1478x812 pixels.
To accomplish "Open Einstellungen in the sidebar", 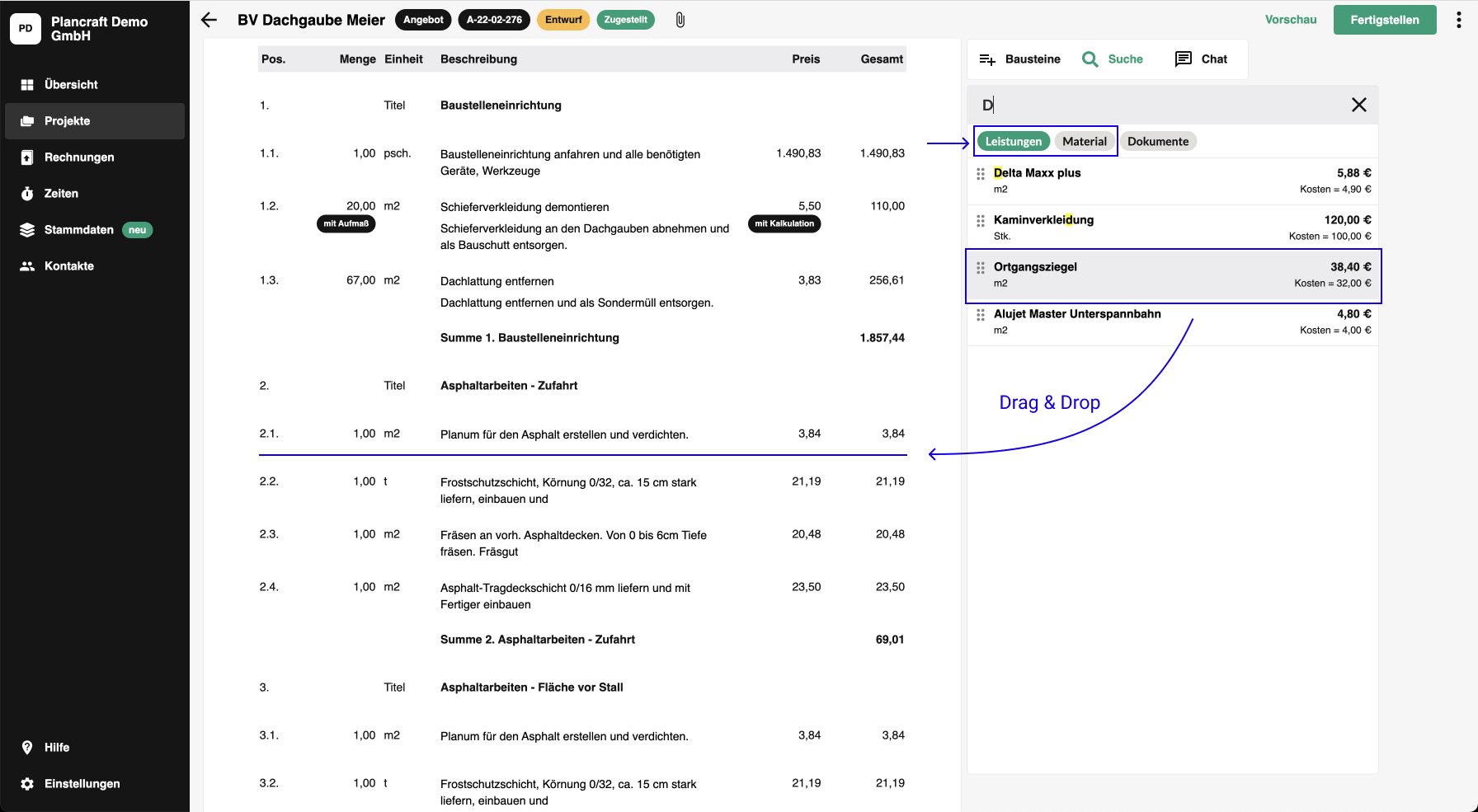I will [x=82, y=784].
